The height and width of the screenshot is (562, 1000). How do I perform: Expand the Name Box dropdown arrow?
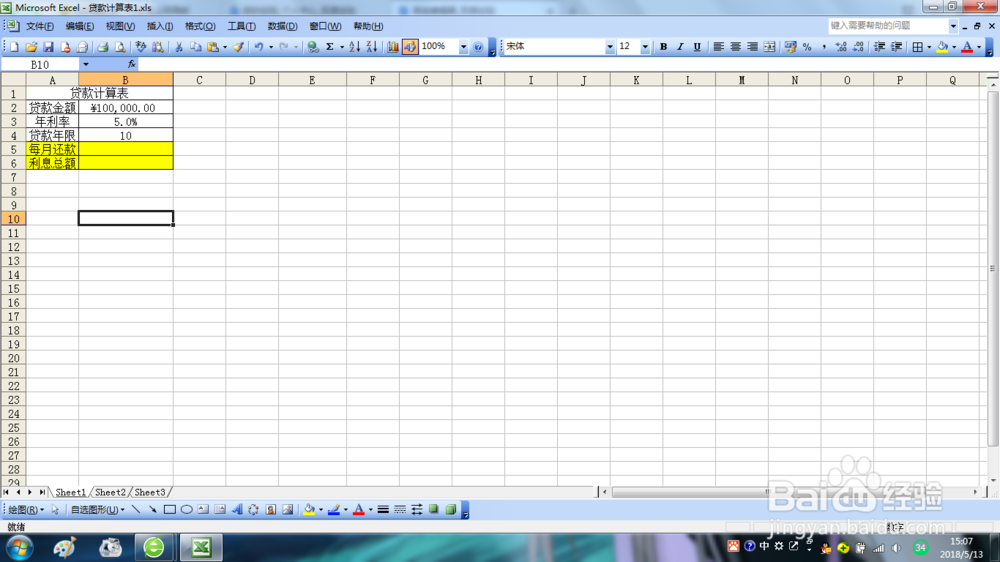pos(85,64)
